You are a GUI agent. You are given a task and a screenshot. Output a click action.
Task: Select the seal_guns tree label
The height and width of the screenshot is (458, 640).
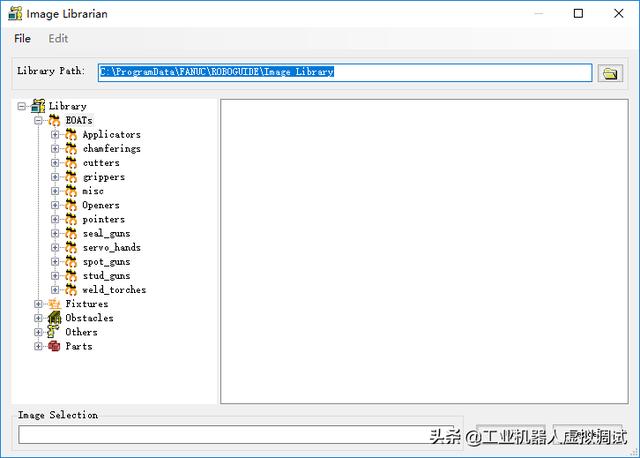click(106, 233)
